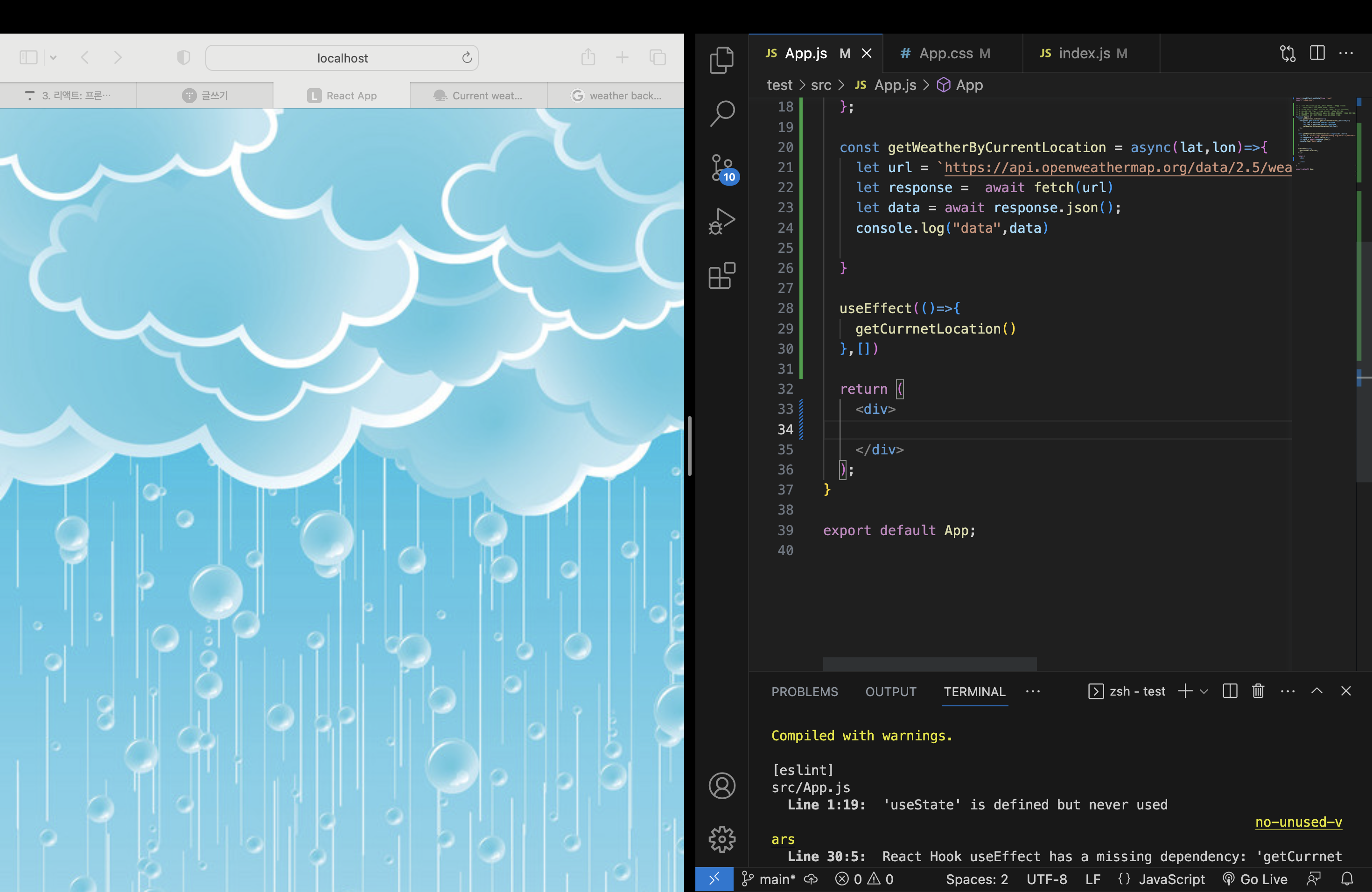Split the editor to the right
The image size is (1372, 892).
tap(1317, 53)
